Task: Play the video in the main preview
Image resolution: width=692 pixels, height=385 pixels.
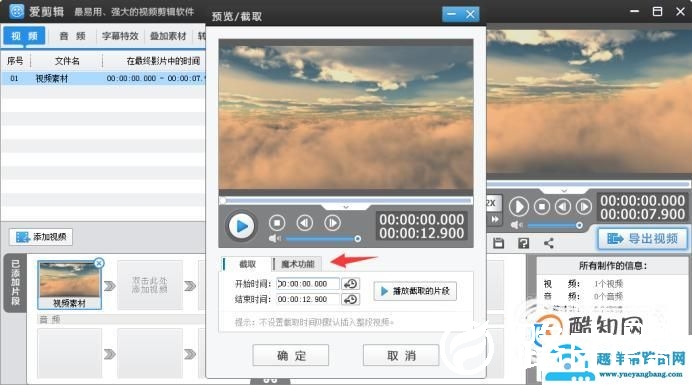Action: 519,207
